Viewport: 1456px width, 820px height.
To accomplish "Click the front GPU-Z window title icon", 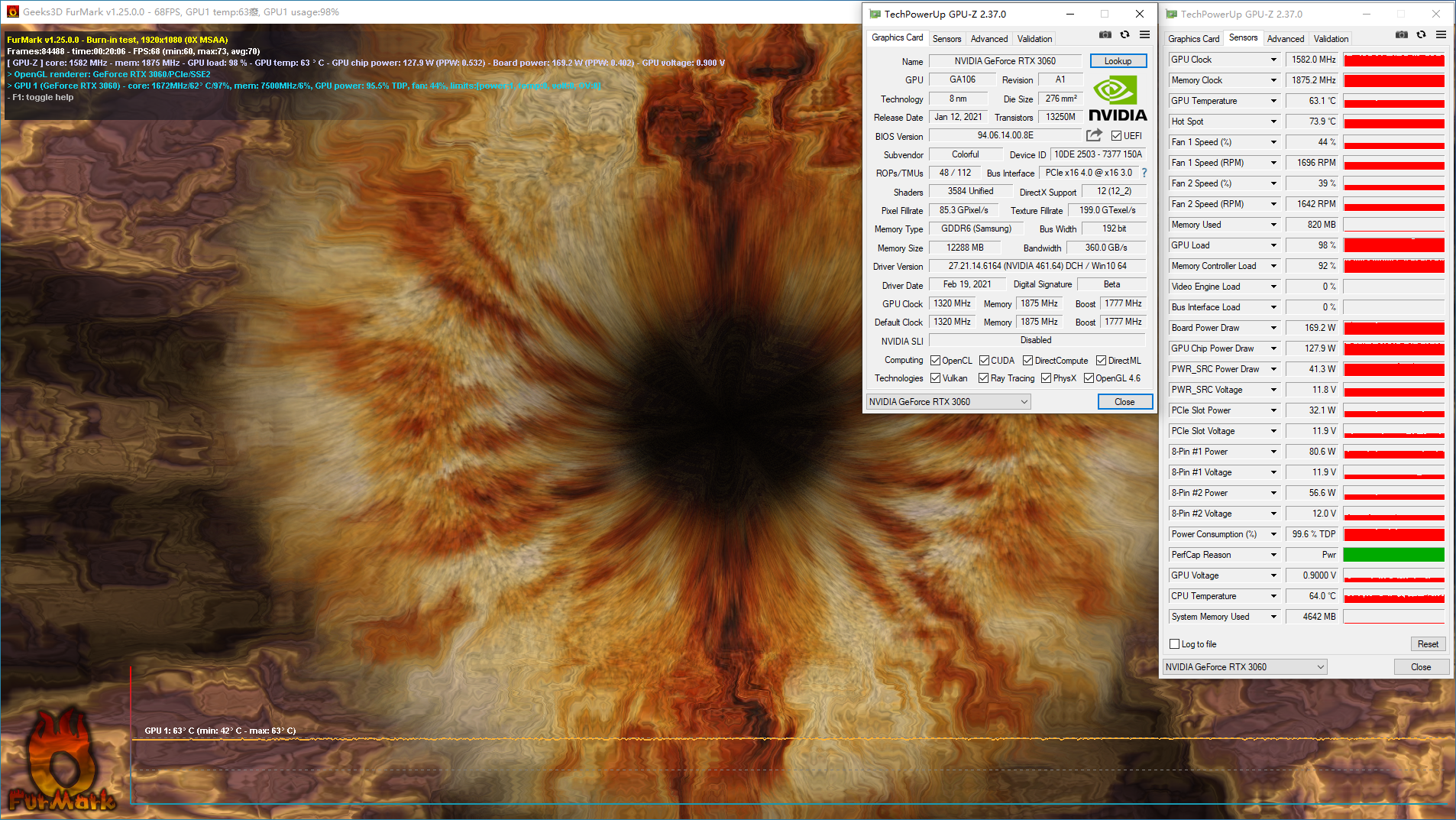I will 874,14.
